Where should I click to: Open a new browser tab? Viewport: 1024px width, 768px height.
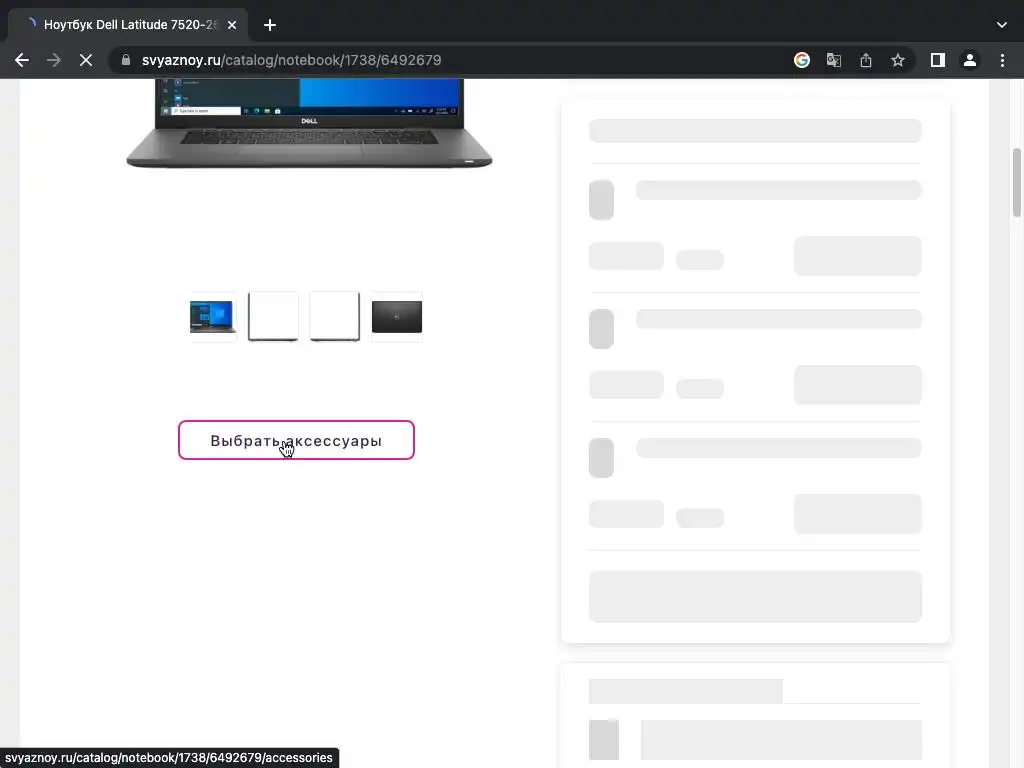click(x=270, y=25)
